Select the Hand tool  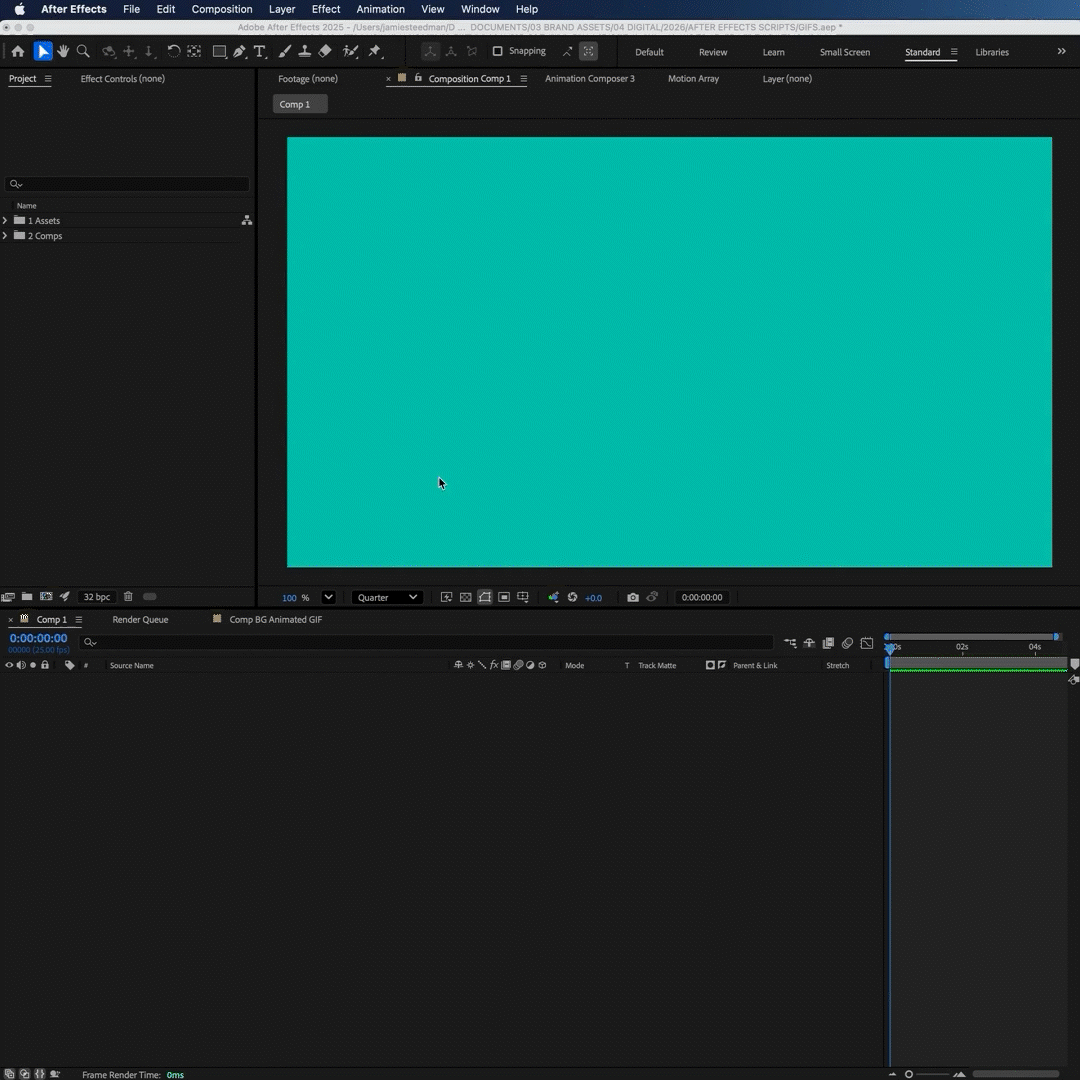(x=63, y=51)
